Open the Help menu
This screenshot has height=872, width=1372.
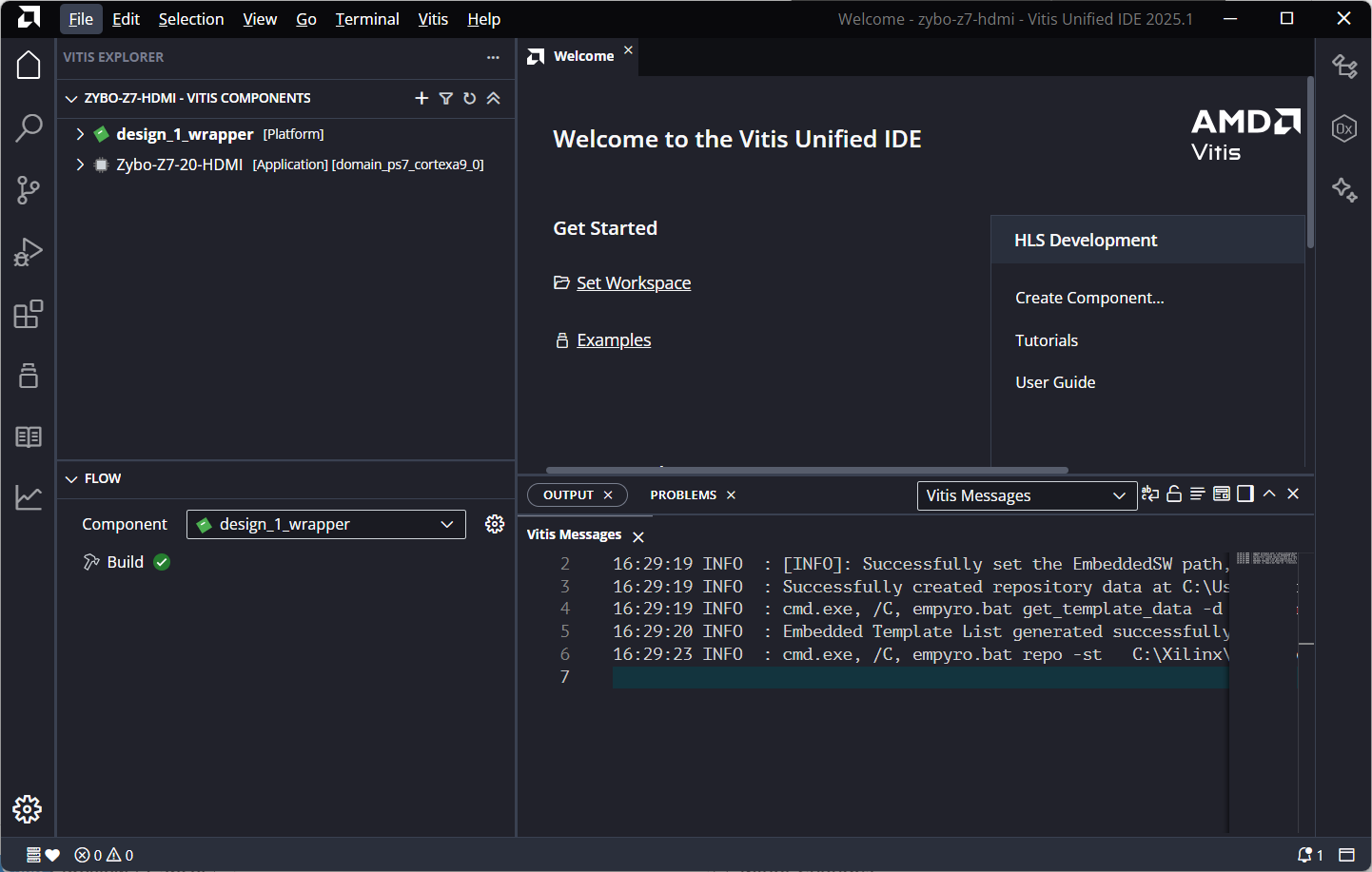point(483,19)
